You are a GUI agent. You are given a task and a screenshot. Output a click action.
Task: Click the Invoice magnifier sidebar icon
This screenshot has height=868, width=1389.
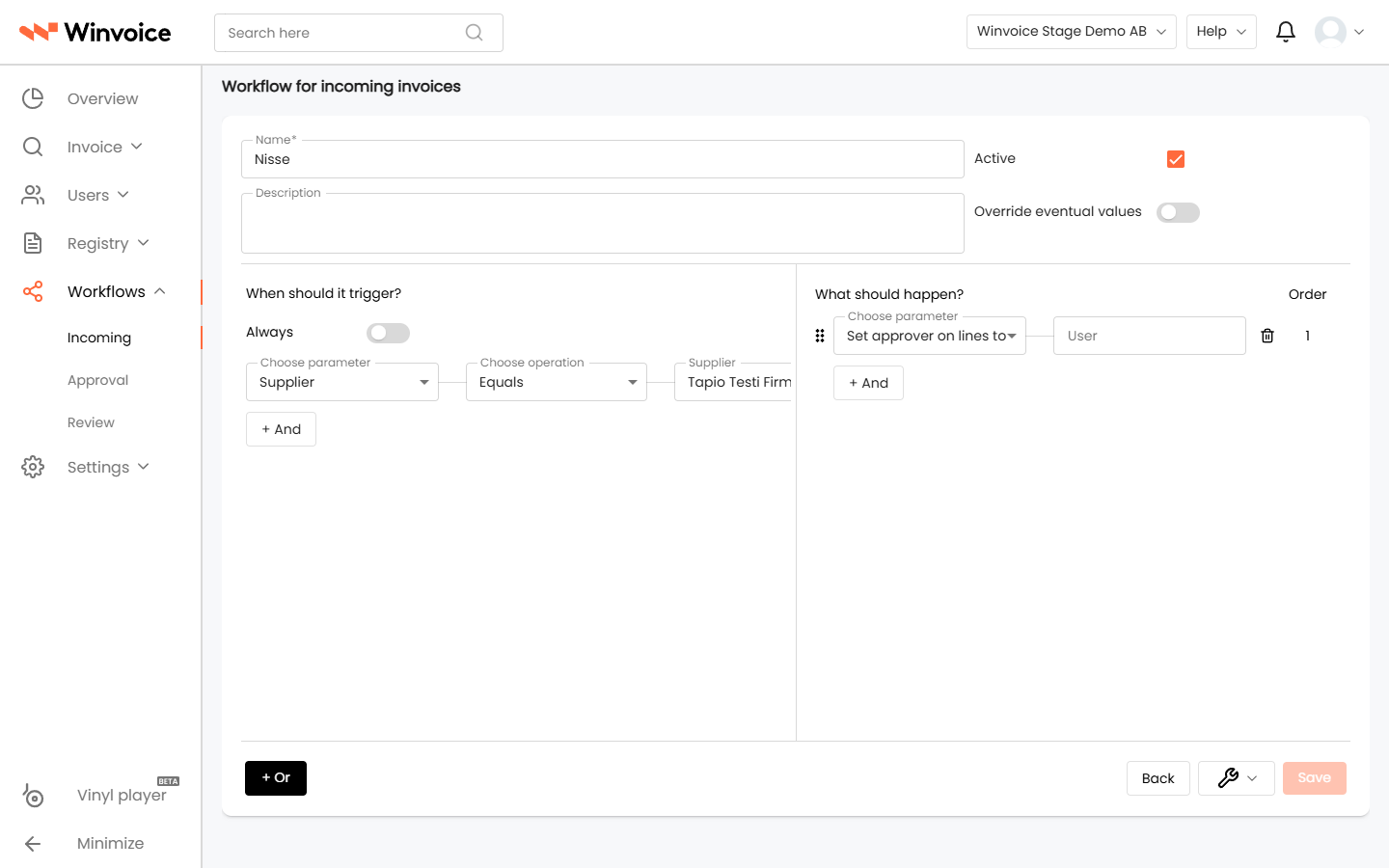tap(33, 147)
